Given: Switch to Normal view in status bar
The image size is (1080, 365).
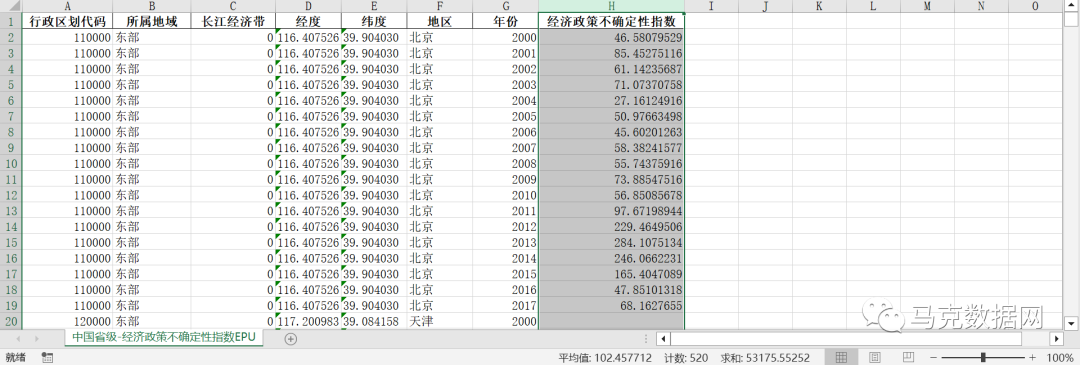Looking at the screenshot, I should [841, 357].
